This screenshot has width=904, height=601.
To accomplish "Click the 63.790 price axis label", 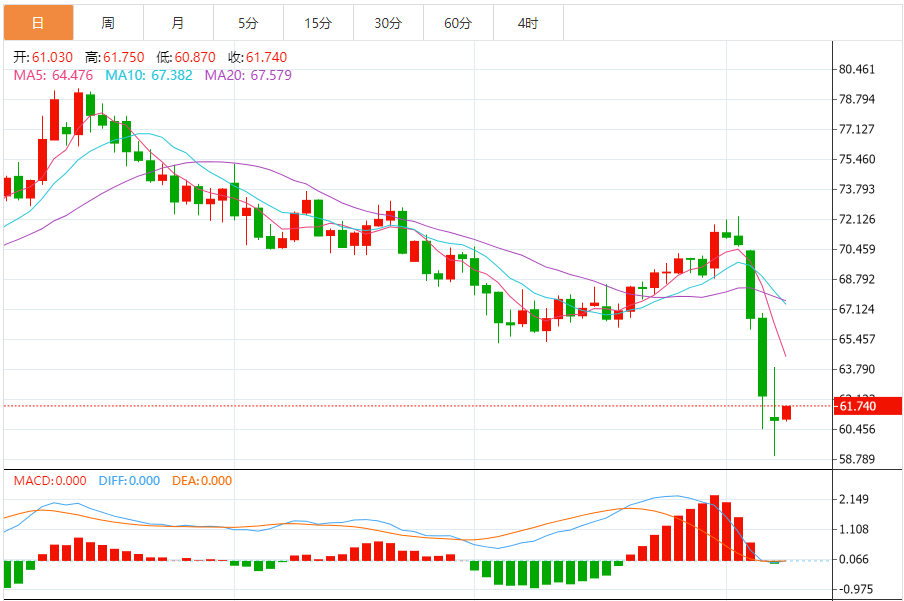I will 857,369.
